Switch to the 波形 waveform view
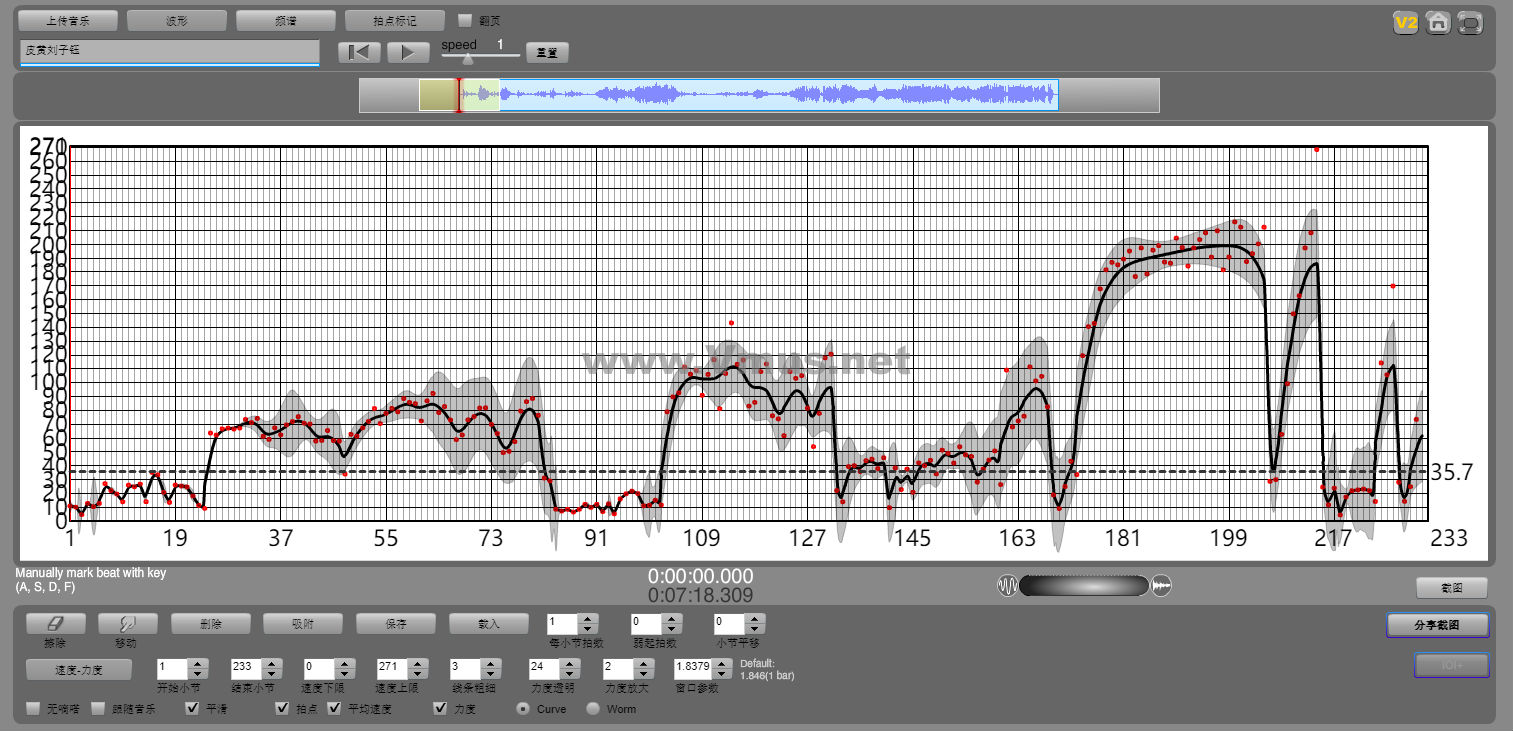 click(x=176, y=20)
